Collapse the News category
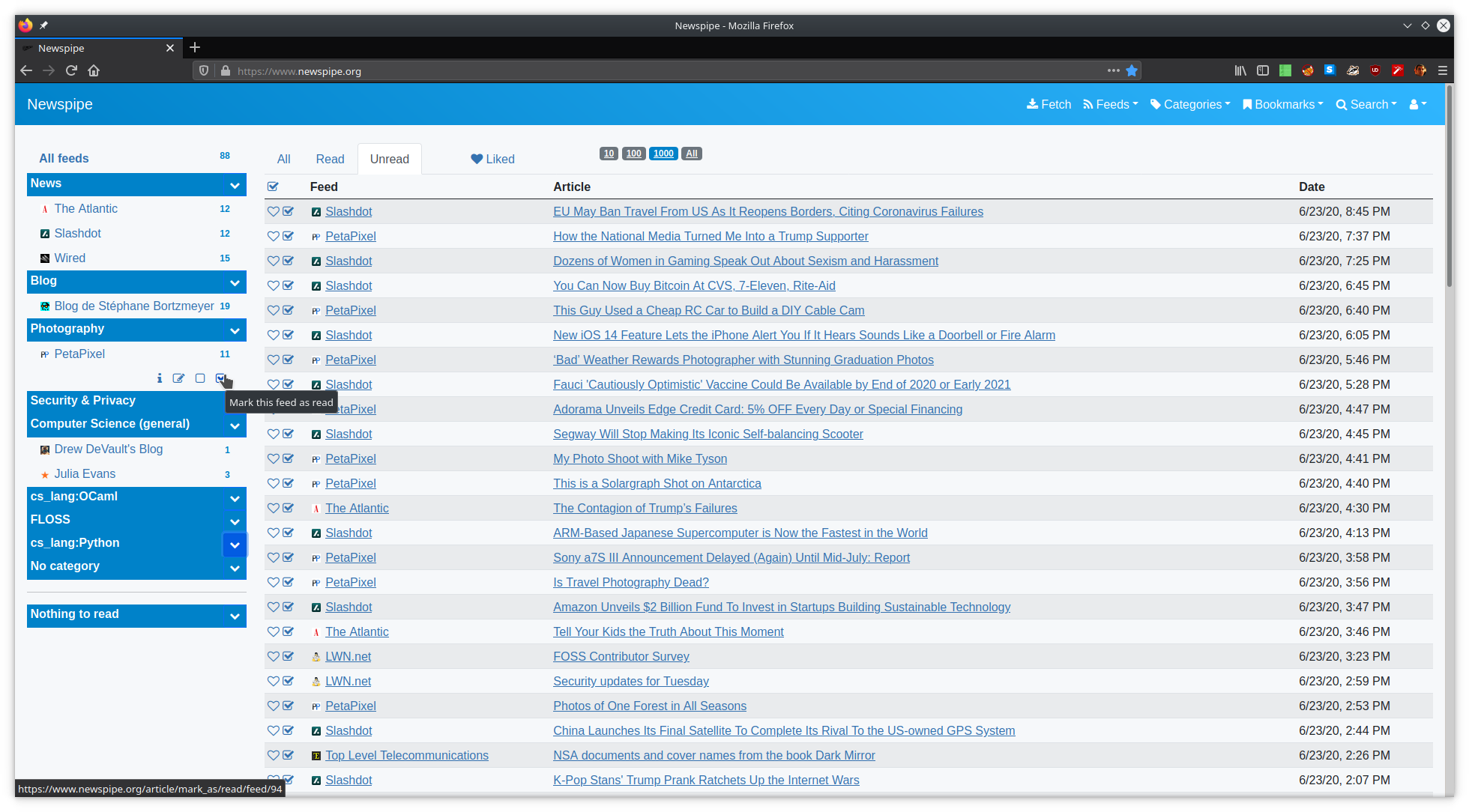This screenshot has height=812, width=1469. tap(235, 185)
